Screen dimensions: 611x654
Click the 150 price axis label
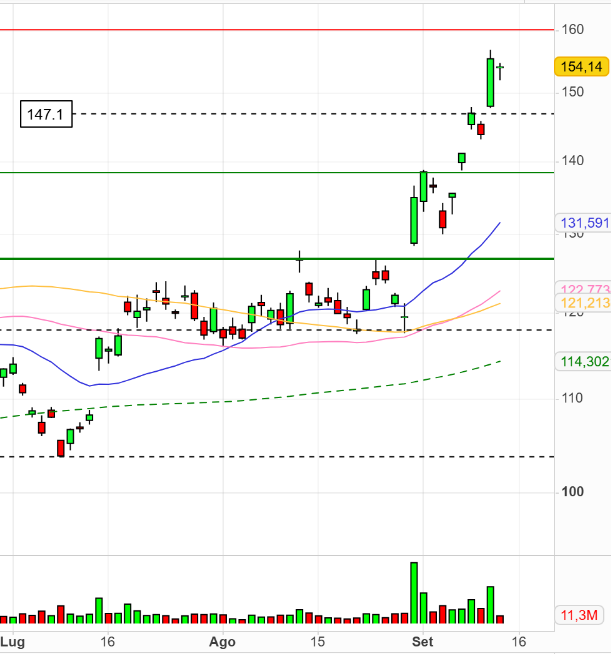tap(573, 92)
